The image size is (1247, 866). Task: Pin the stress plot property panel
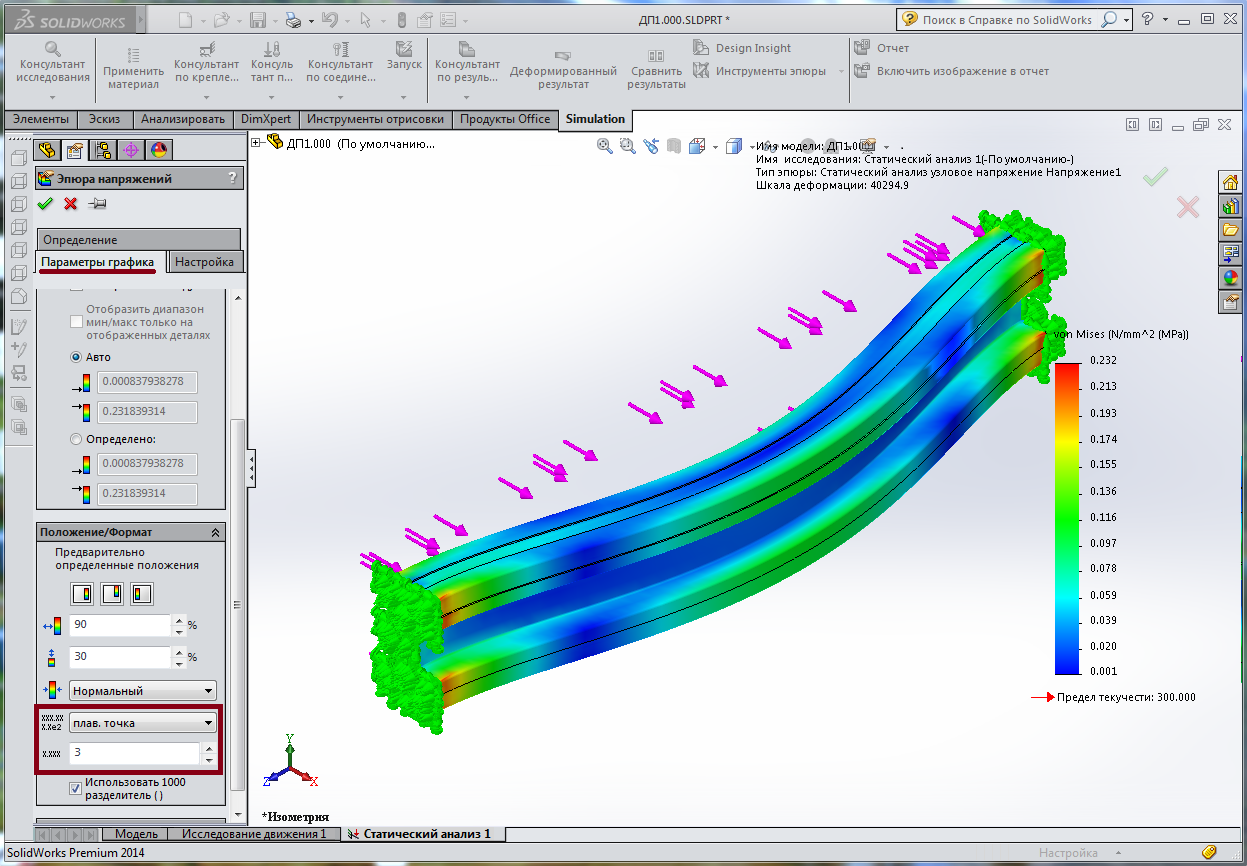pyautogui.click(x=97, y=204)
